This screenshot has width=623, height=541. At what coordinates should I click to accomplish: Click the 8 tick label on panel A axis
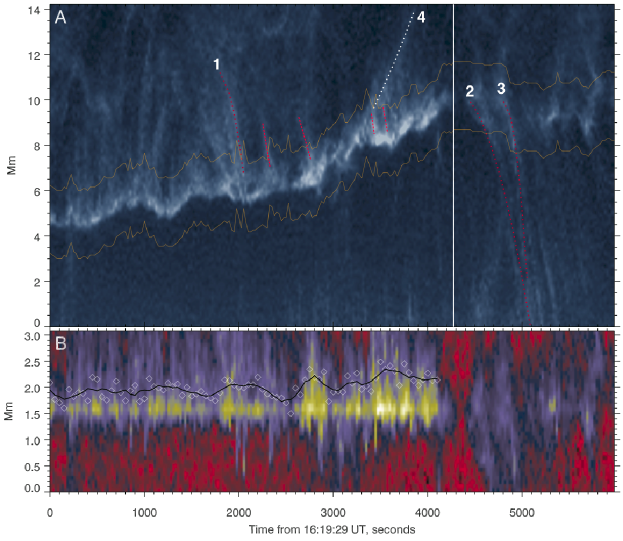37,146
